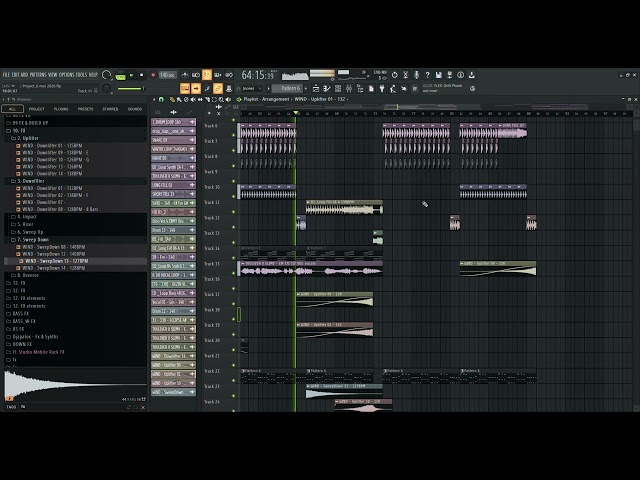Click the master volume green slider

131,89
